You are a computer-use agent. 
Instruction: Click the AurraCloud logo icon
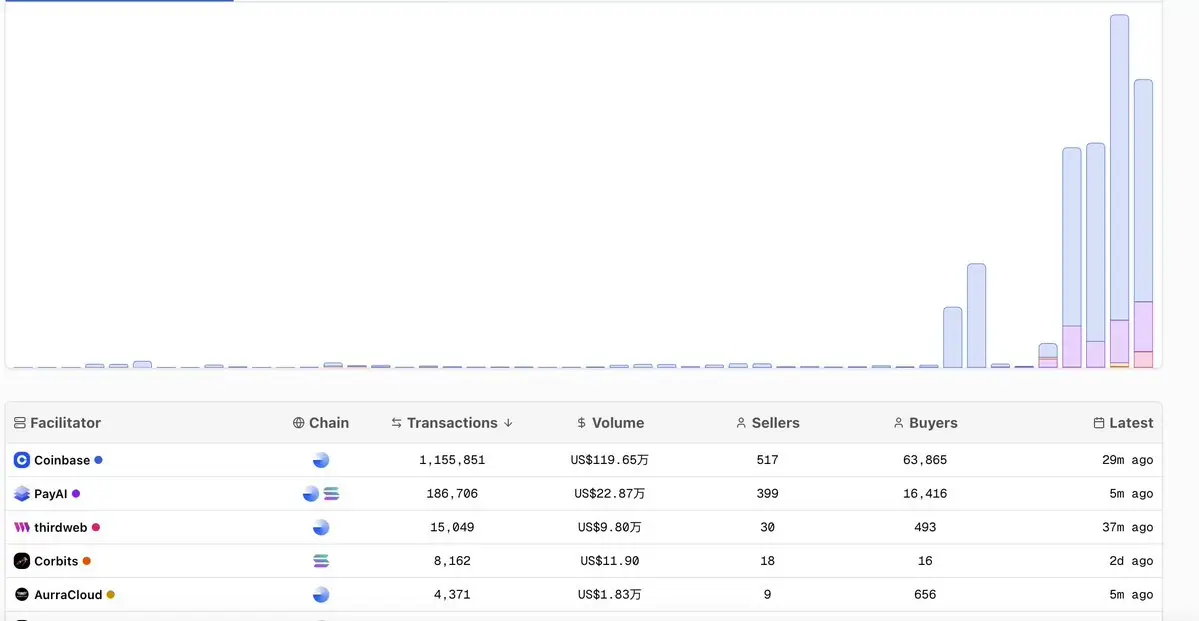21,595
